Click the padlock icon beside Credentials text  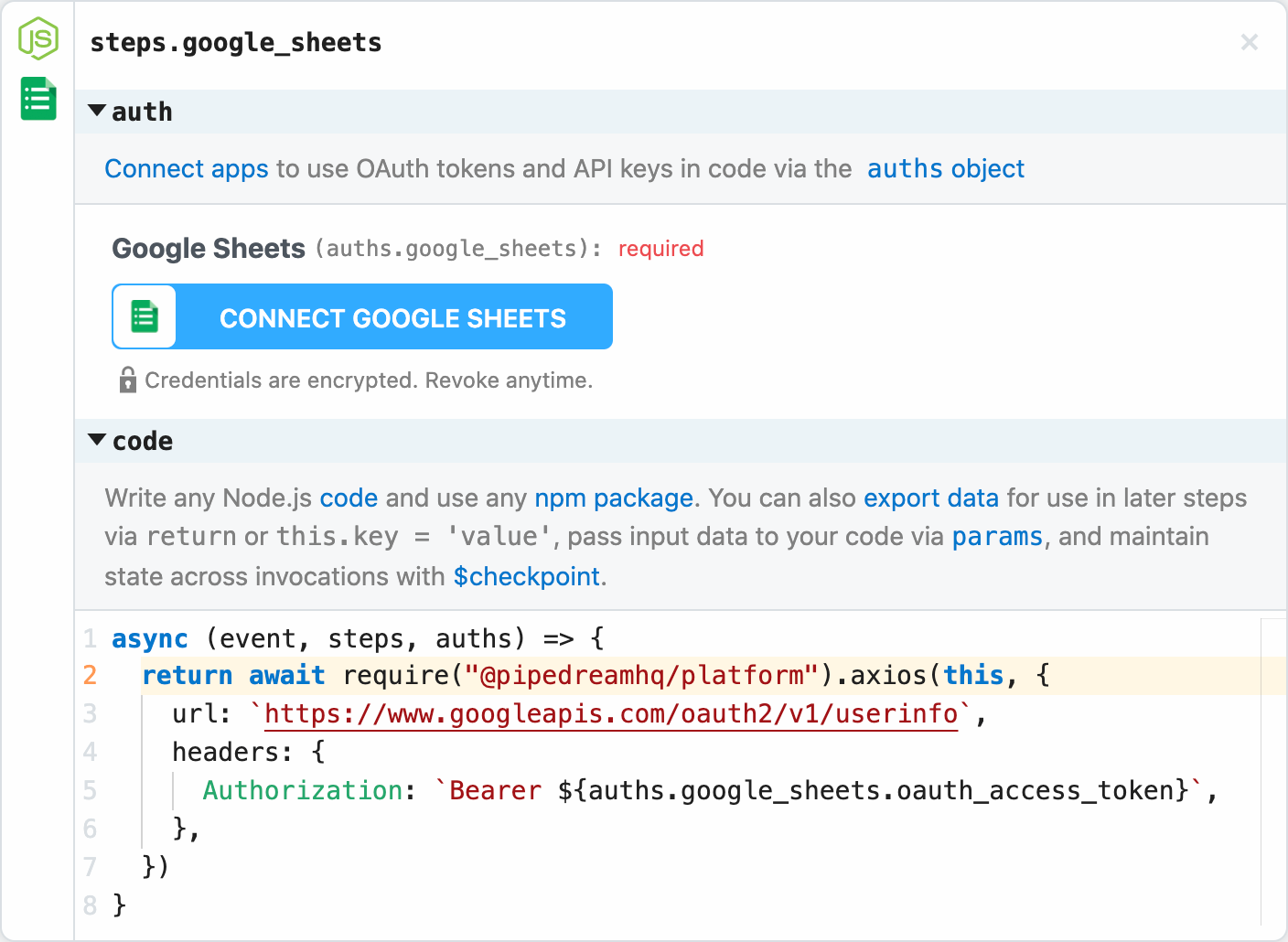128,380
